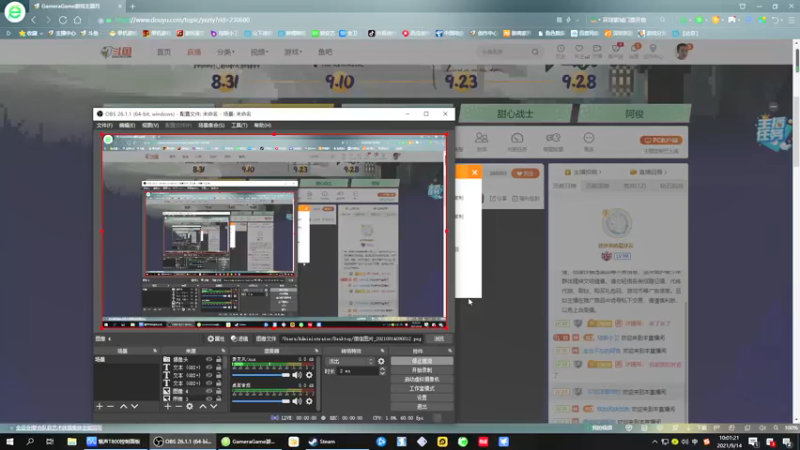
Task: Toggle lock on first 文本 text source
Action: click(218, 367)
